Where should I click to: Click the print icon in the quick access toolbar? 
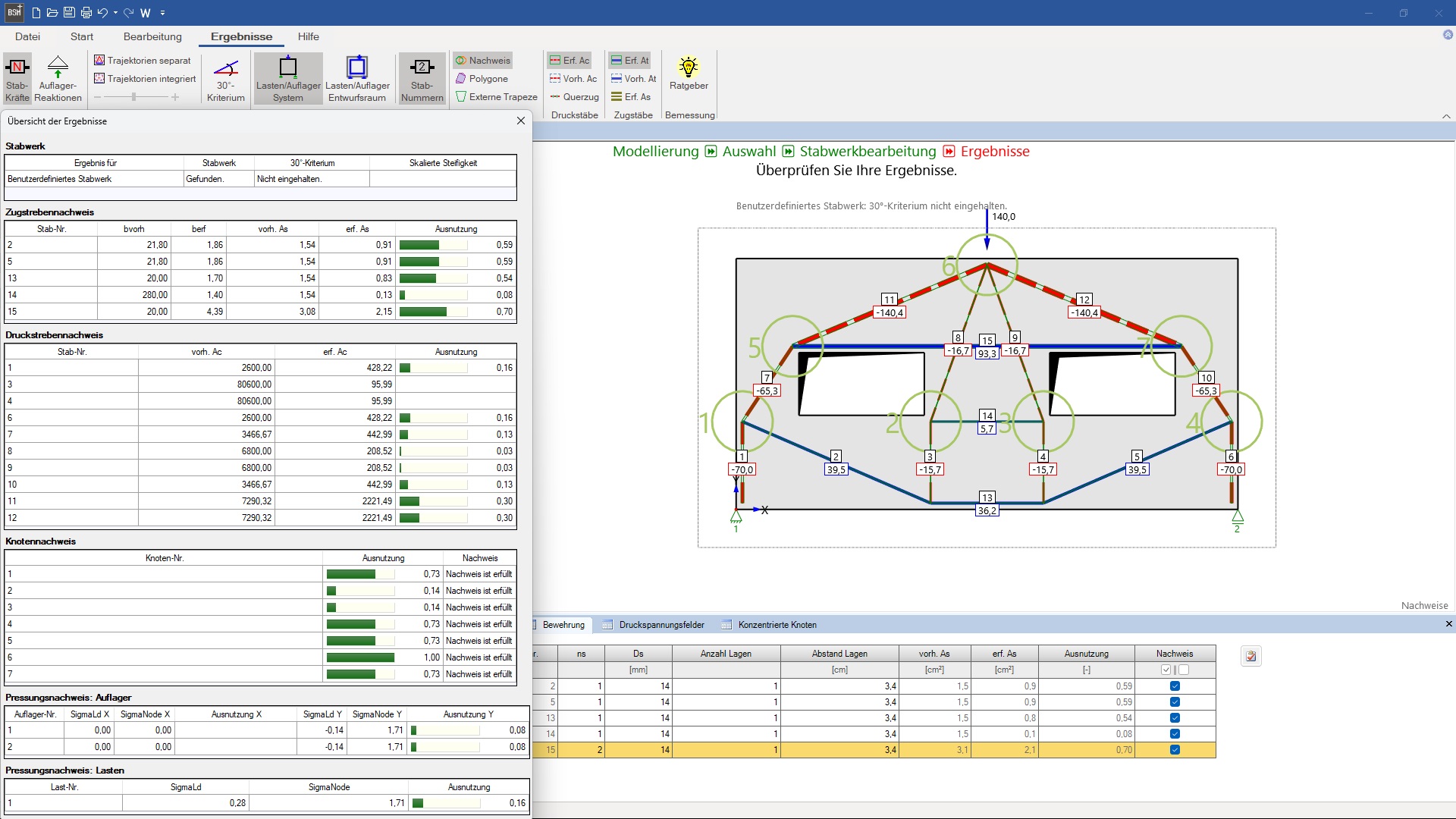tap(86, 13)
